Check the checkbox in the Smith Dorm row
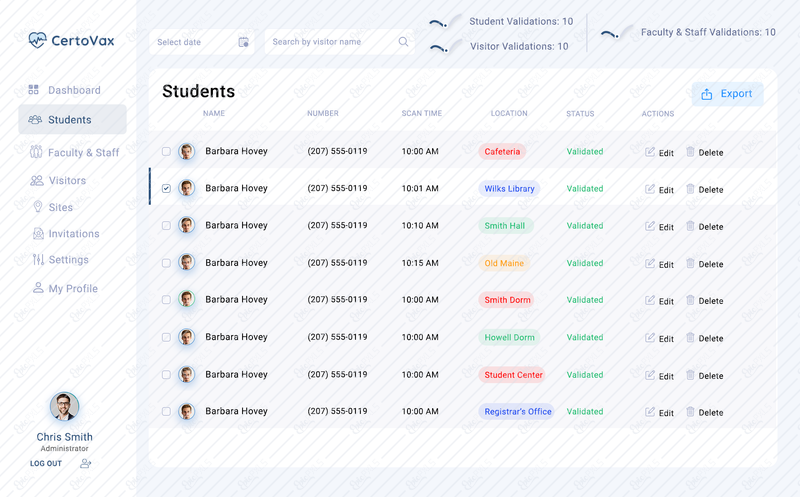This screenshot has height=497, width=800. tap(166, 300)
